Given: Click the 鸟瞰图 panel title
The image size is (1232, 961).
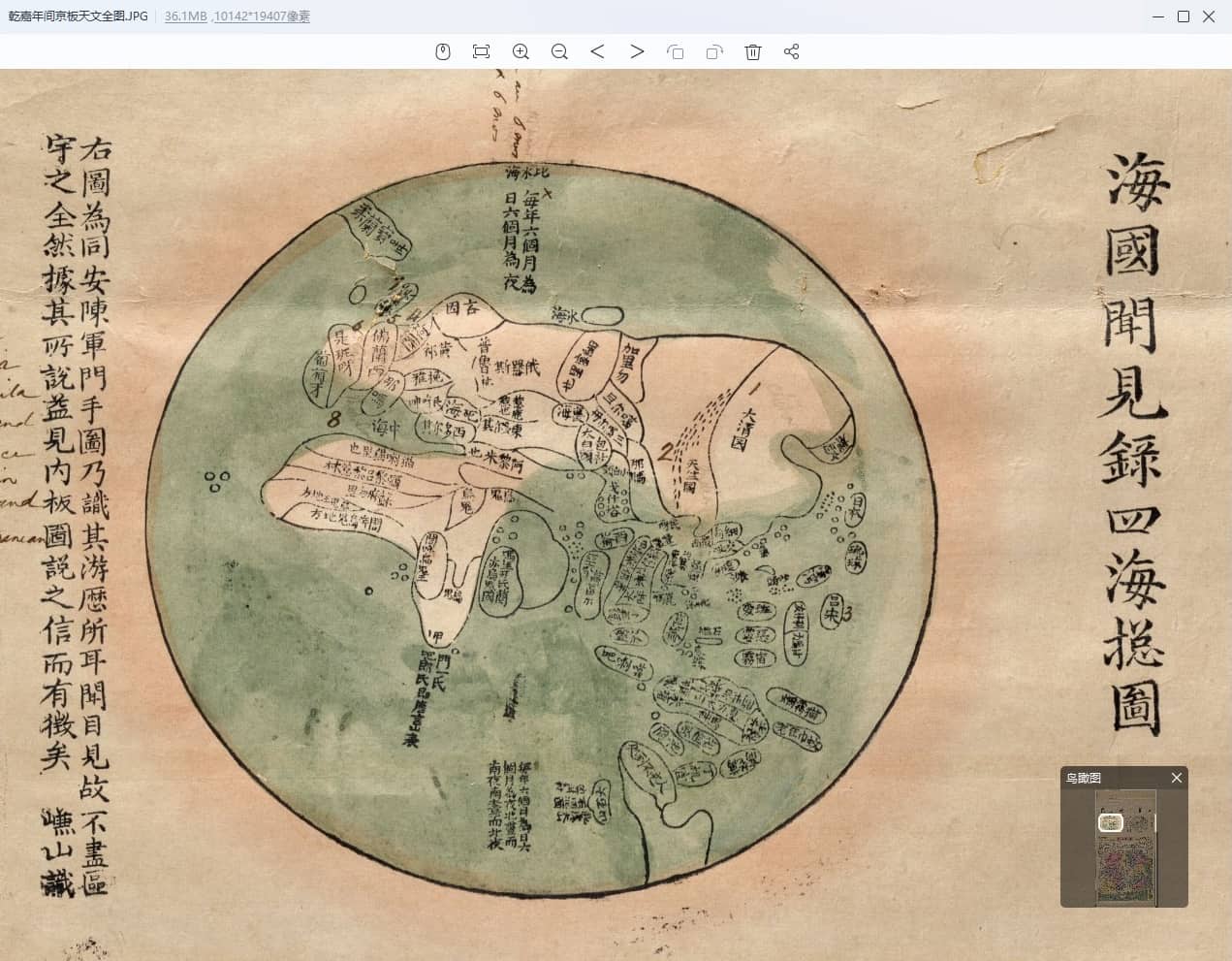Looking at the screenshot, I should click(x=1084, y=778).
